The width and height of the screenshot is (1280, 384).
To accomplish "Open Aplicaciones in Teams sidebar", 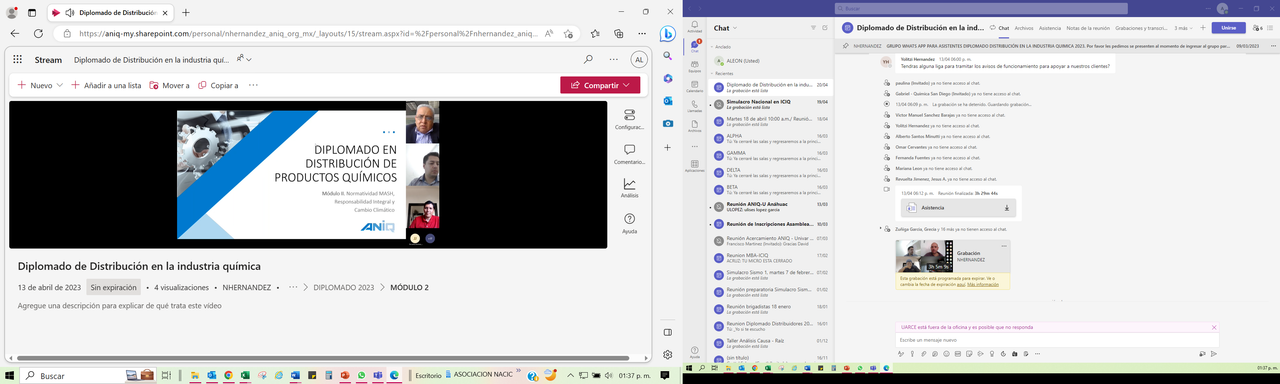I will [694, 166].
